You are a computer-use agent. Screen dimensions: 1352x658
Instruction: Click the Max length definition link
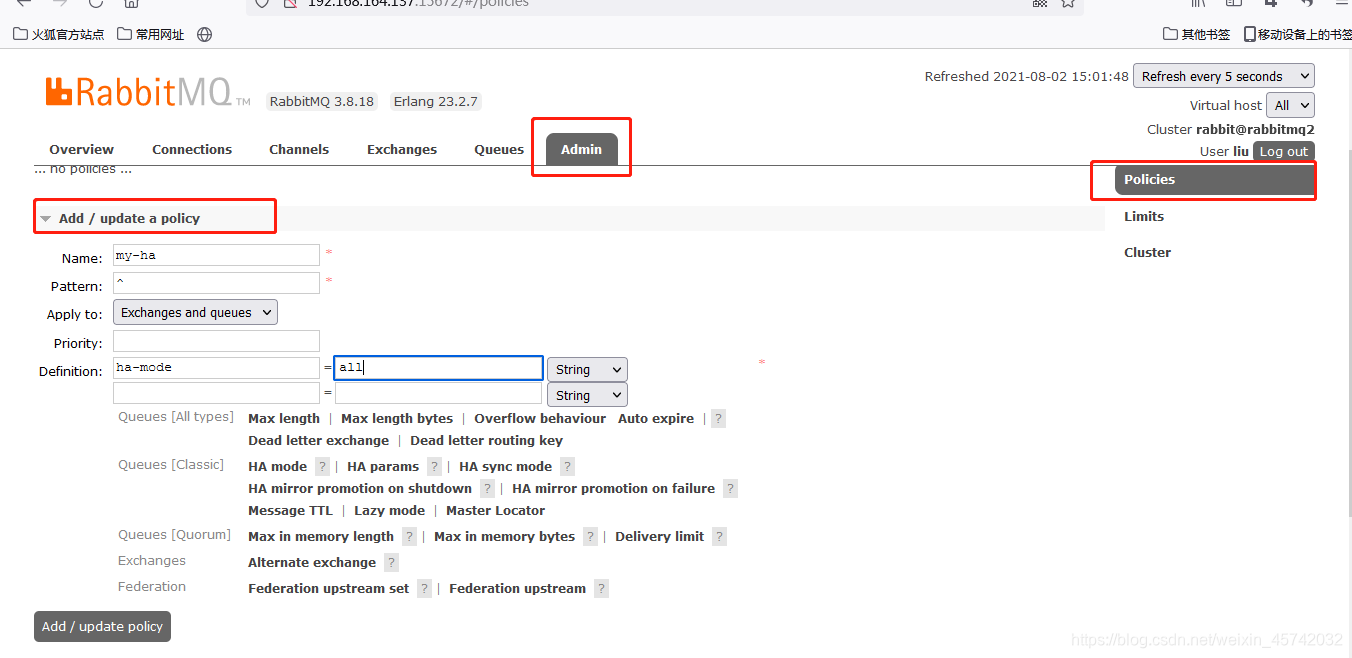pyautogui.click(x=284, y=419)
